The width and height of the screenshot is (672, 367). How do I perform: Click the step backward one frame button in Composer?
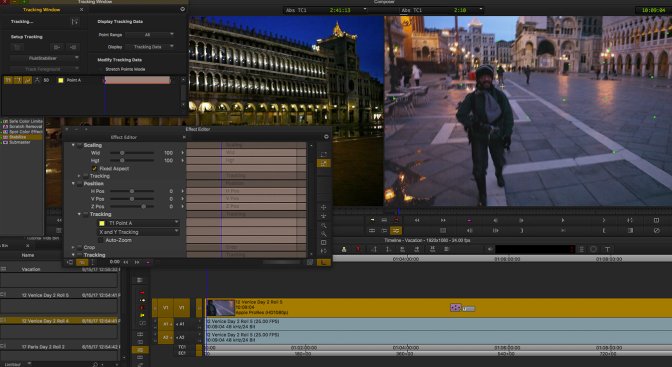495,220
